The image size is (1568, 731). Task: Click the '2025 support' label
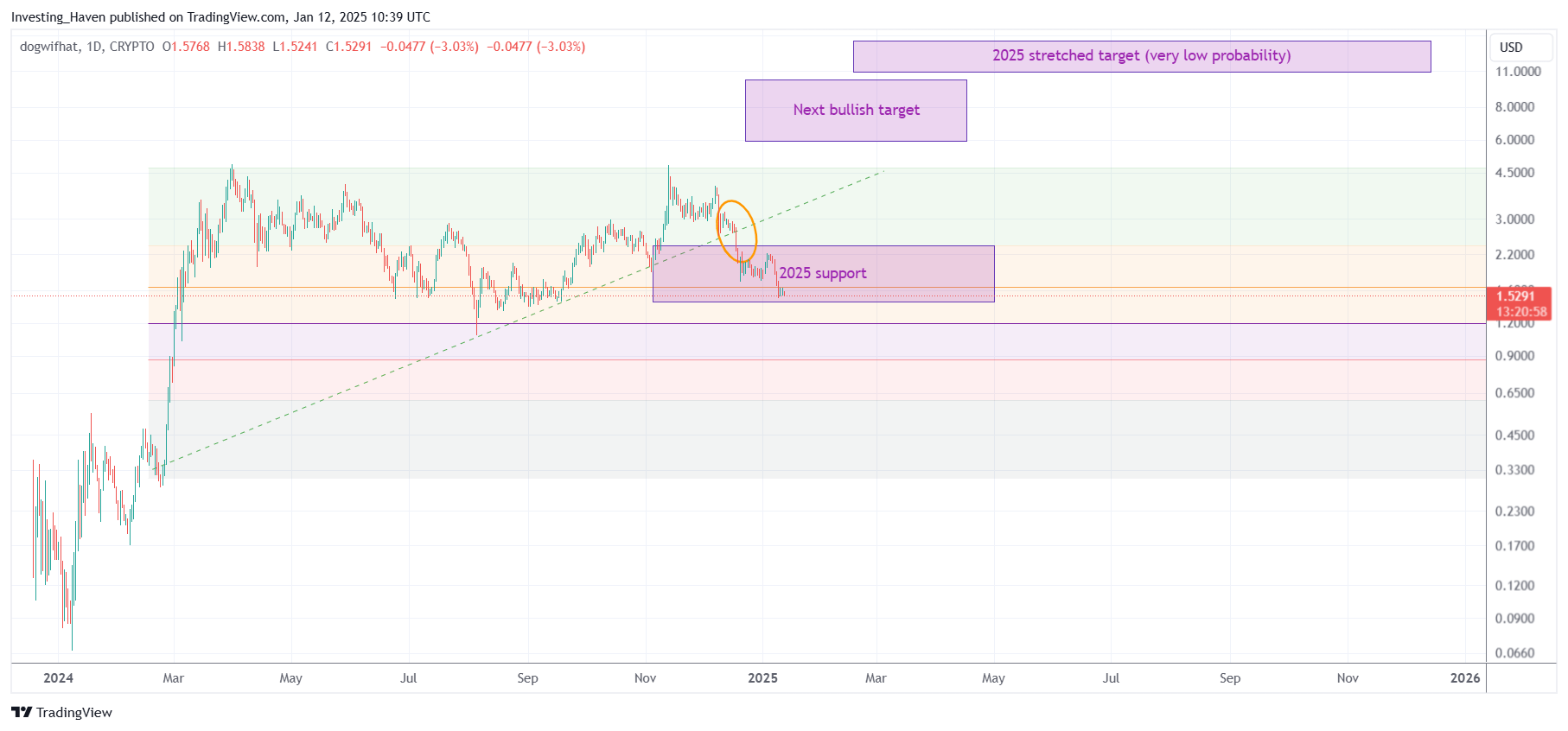pyautogui.click(x=823, y=273)
